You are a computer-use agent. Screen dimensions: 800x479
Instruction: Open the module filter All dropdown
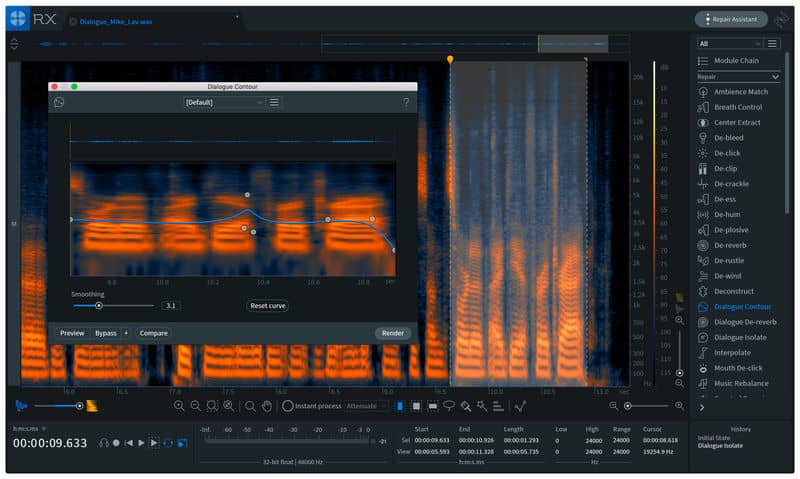pos(730,44)
